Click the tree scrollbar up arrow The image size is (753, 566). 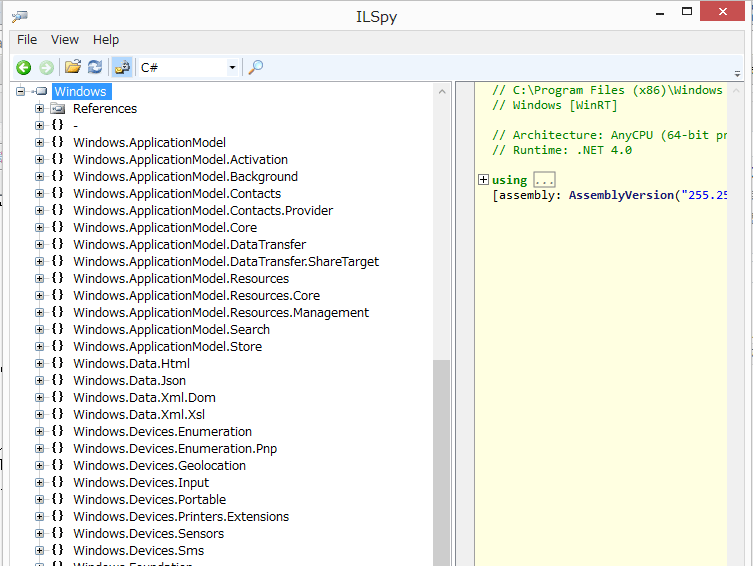click(442, 91)
